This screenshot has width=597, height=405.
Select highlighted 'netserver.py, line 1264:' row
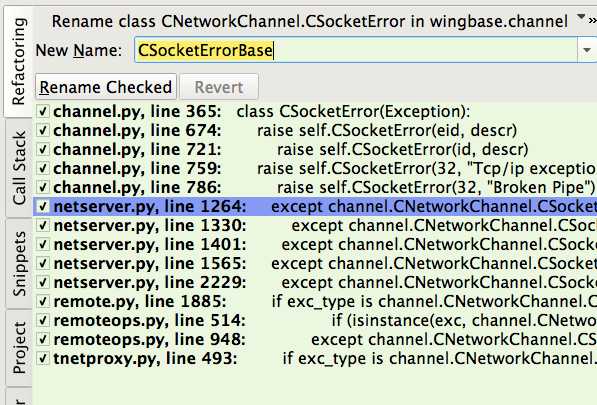point(315,206)
